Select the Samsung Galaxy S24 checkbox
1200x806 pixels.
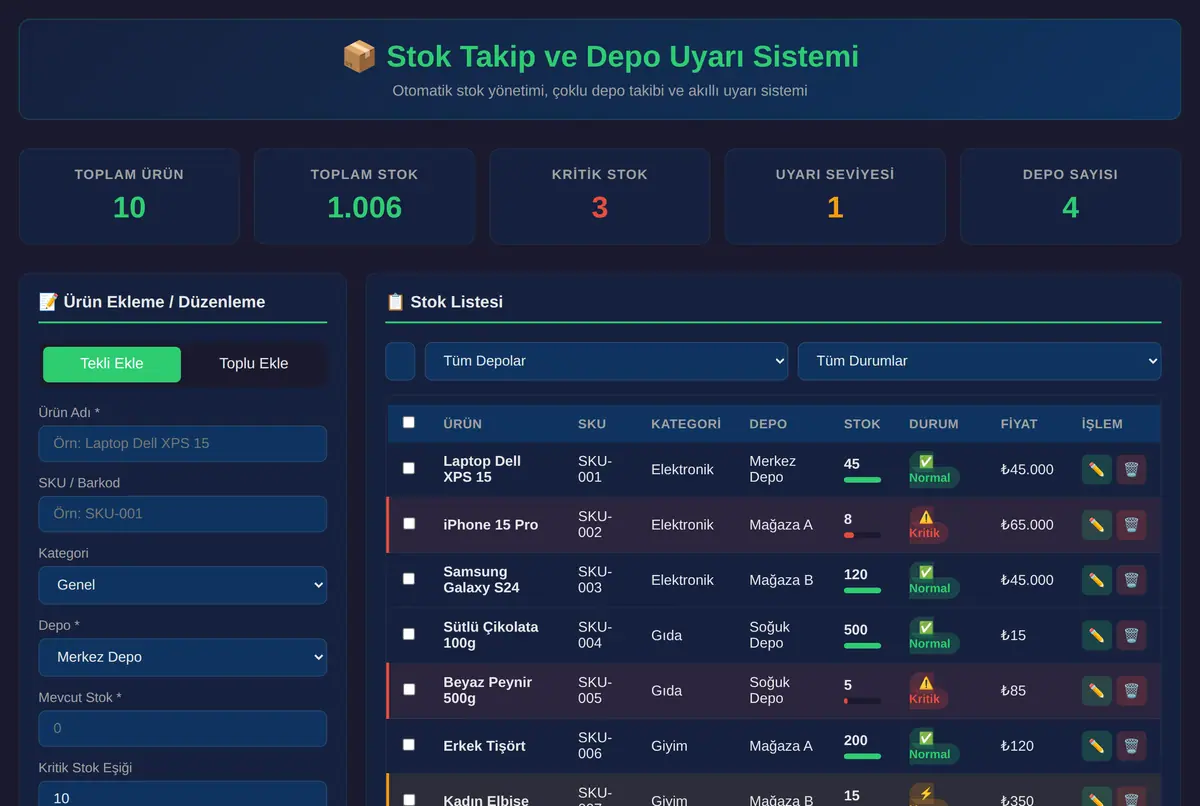(x=408, y=579)
